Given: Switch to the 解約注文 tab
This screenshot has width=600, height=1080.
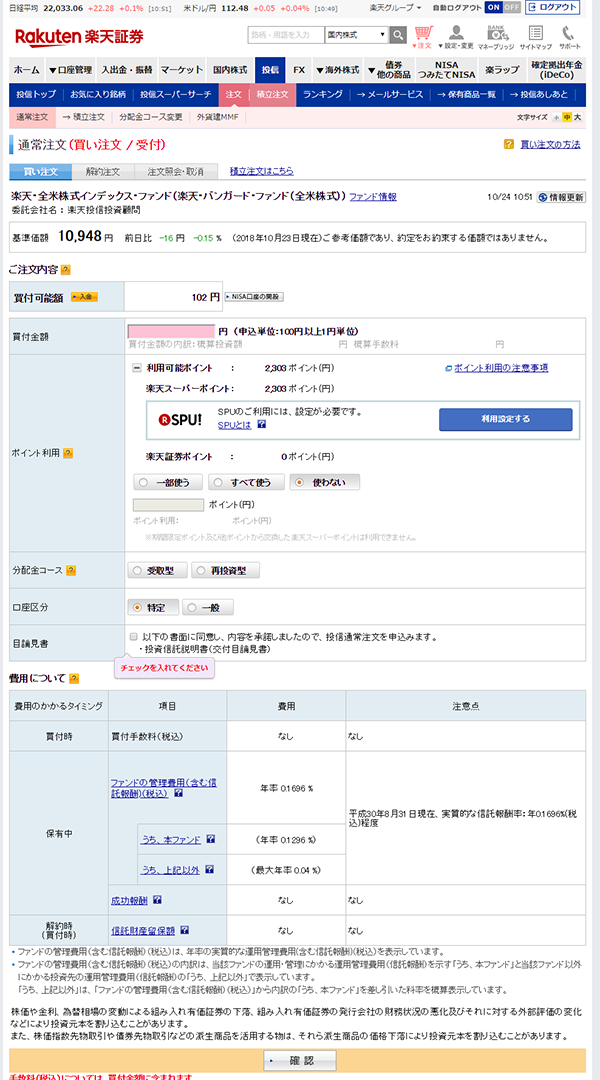Looking at the screenshot, I should click(x=102, y=171).
